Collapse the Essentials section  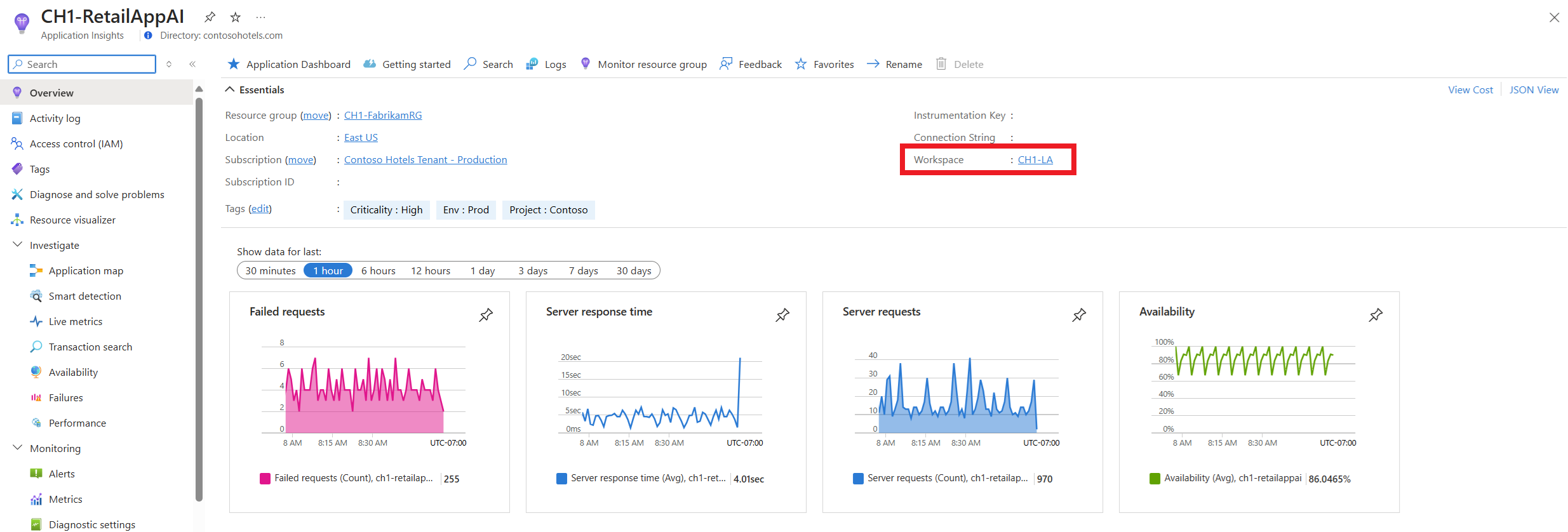230,90
